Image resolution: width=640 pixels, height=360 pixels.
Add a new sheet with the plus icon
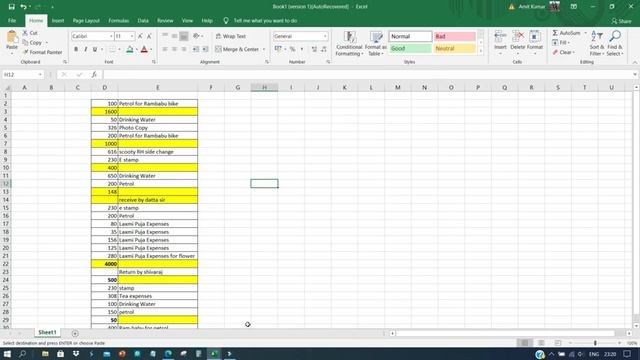[75, 333]
